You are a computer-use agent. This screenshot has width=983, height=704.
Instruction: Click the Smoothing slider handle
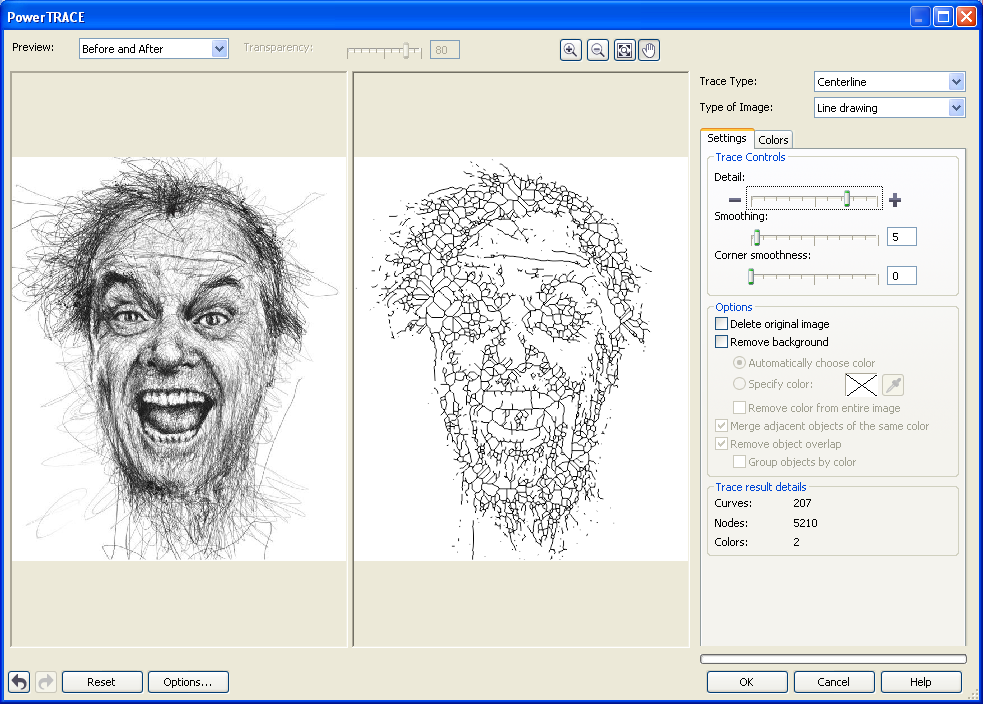[757, 237]
